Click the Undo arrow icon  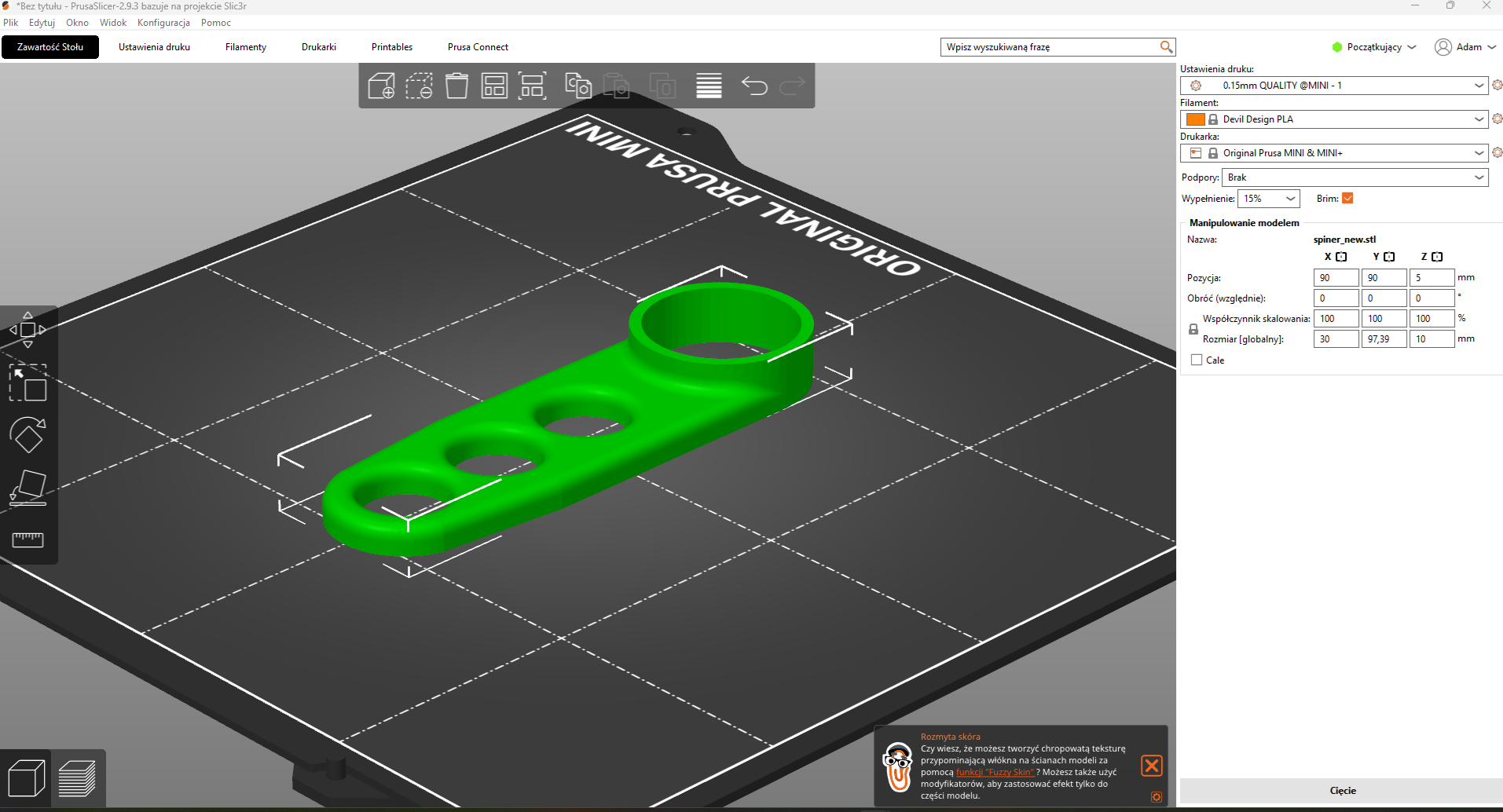pos(754,86)
